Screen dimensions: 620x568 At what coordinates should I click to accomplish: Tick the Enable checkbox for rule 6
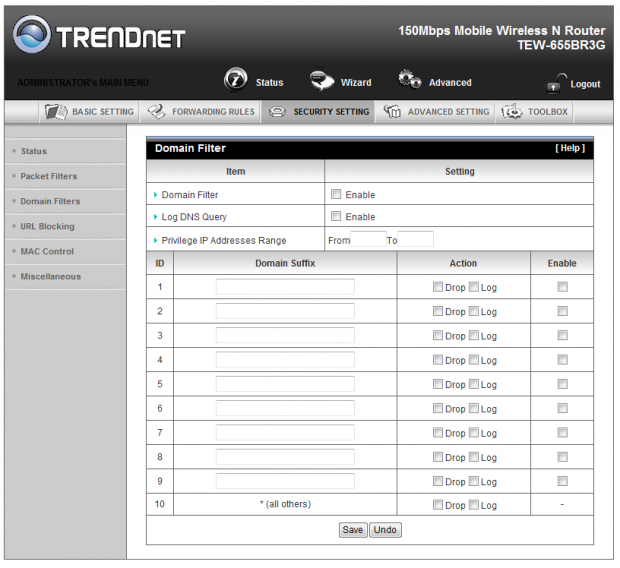(x=562, y=408)
